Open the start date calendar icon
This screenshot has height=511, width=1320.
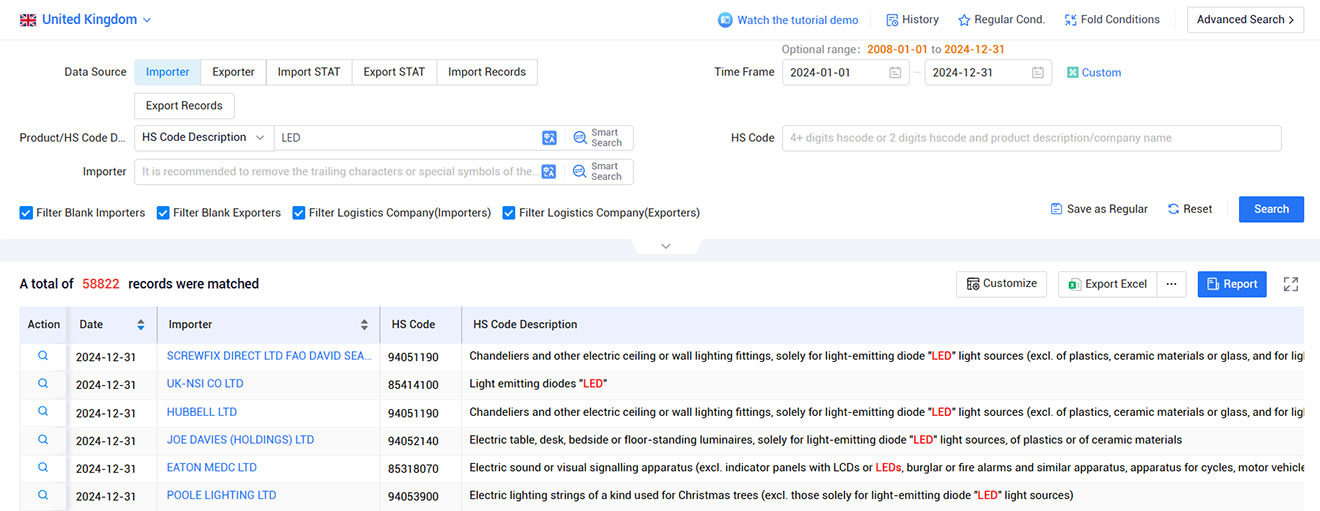click(895, 73)
